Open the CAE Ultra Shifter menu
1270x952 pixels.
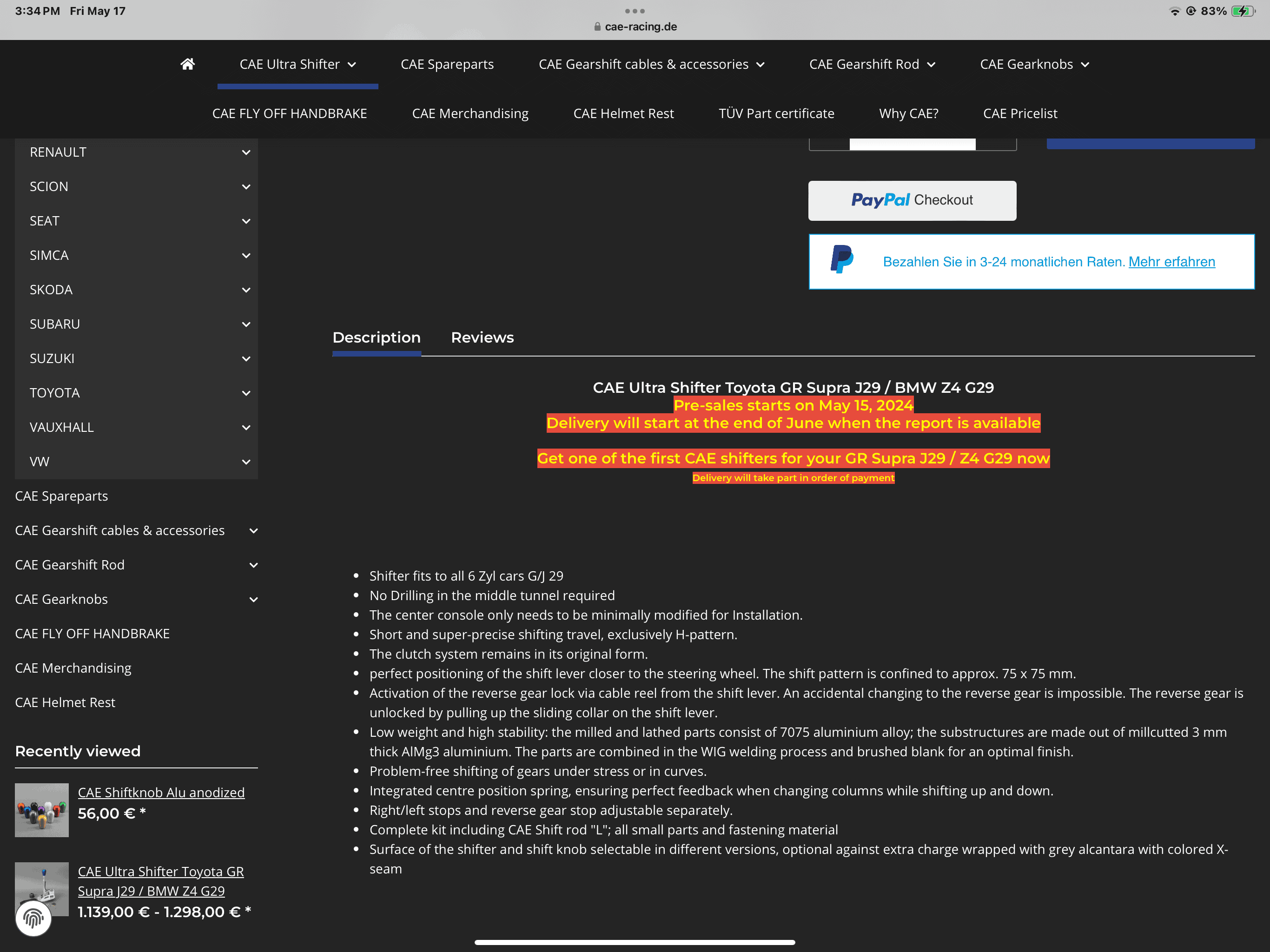(x=298, y=64)
